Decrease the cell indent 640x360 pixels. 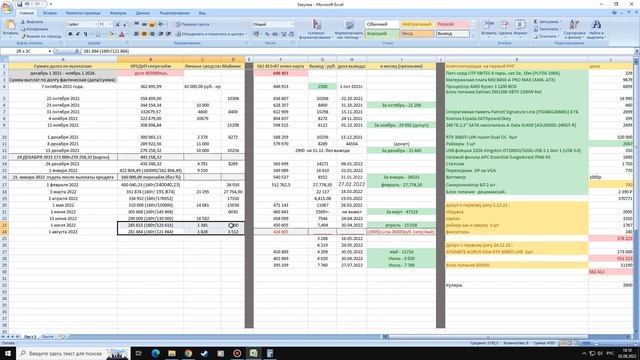(160, 34)
